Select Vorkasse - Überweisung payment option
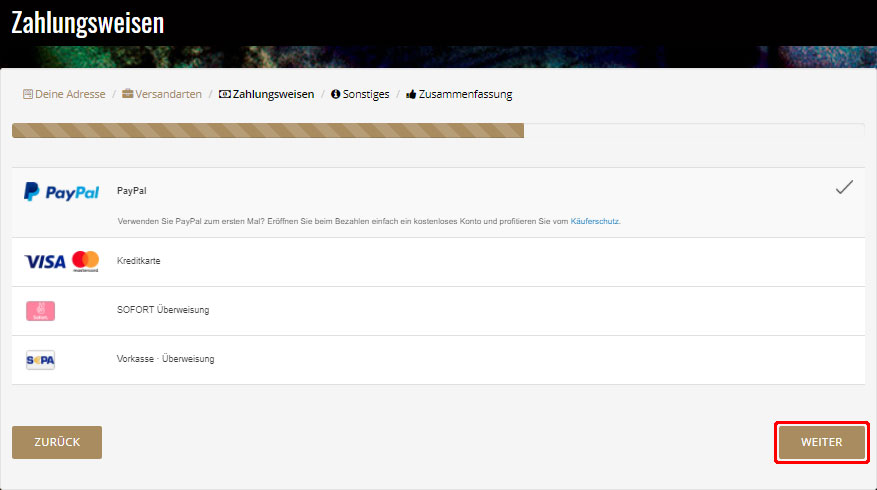The height and width of the screenshot is (490, 877). (x=165, y=359)
